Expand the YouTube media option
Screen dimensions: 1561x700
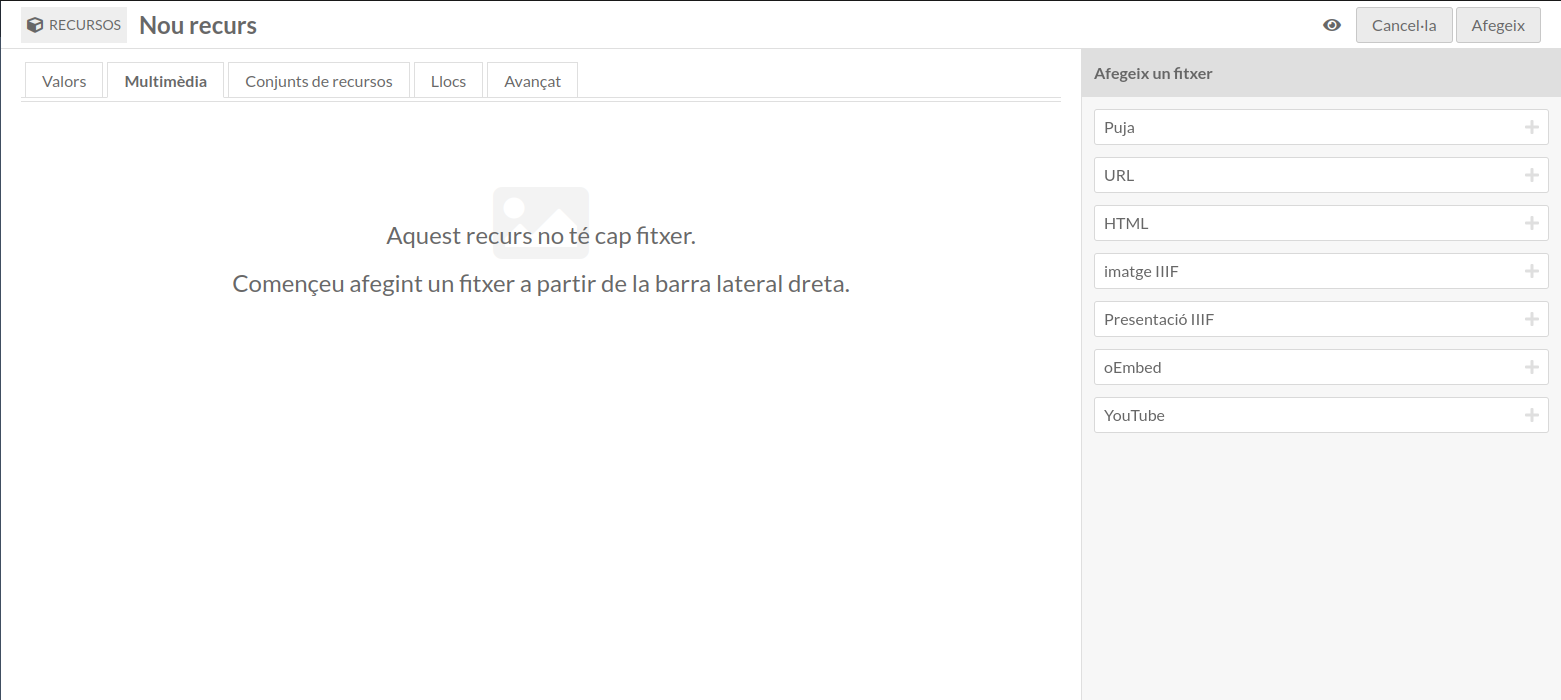click(1321, 415)
